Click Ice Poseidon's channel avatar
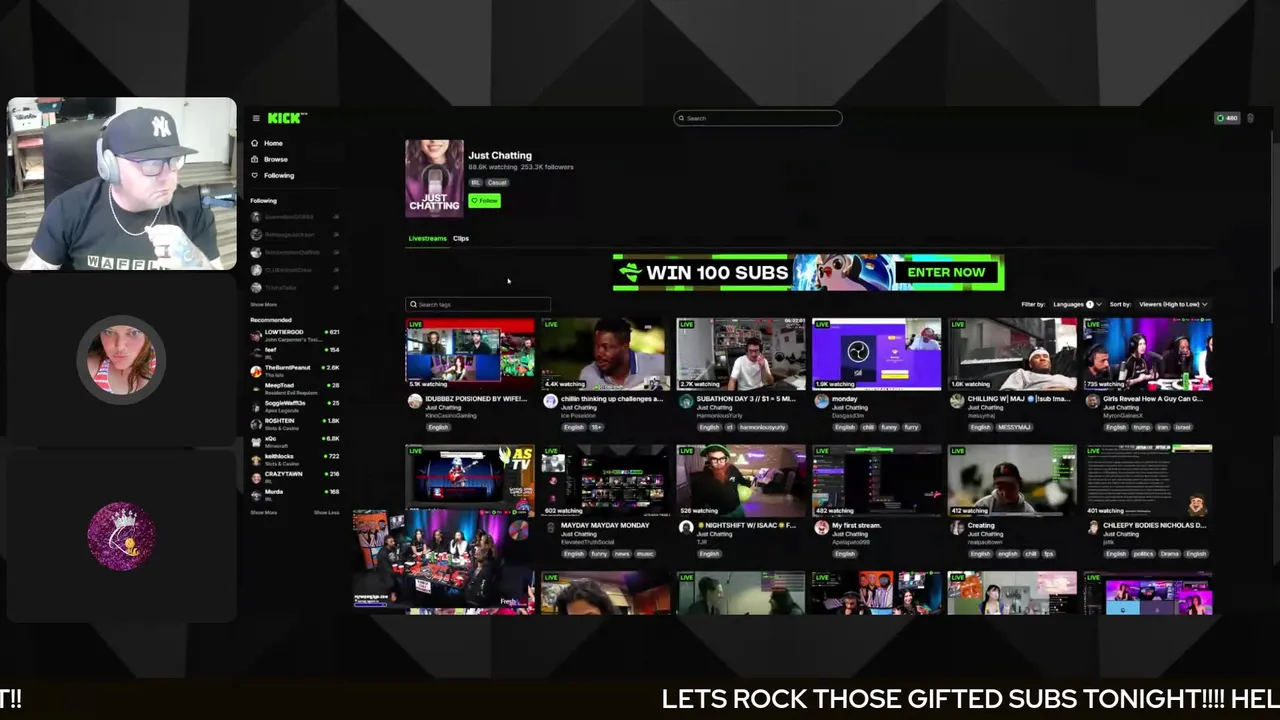The image size is (1280, 720). point(550,401)
